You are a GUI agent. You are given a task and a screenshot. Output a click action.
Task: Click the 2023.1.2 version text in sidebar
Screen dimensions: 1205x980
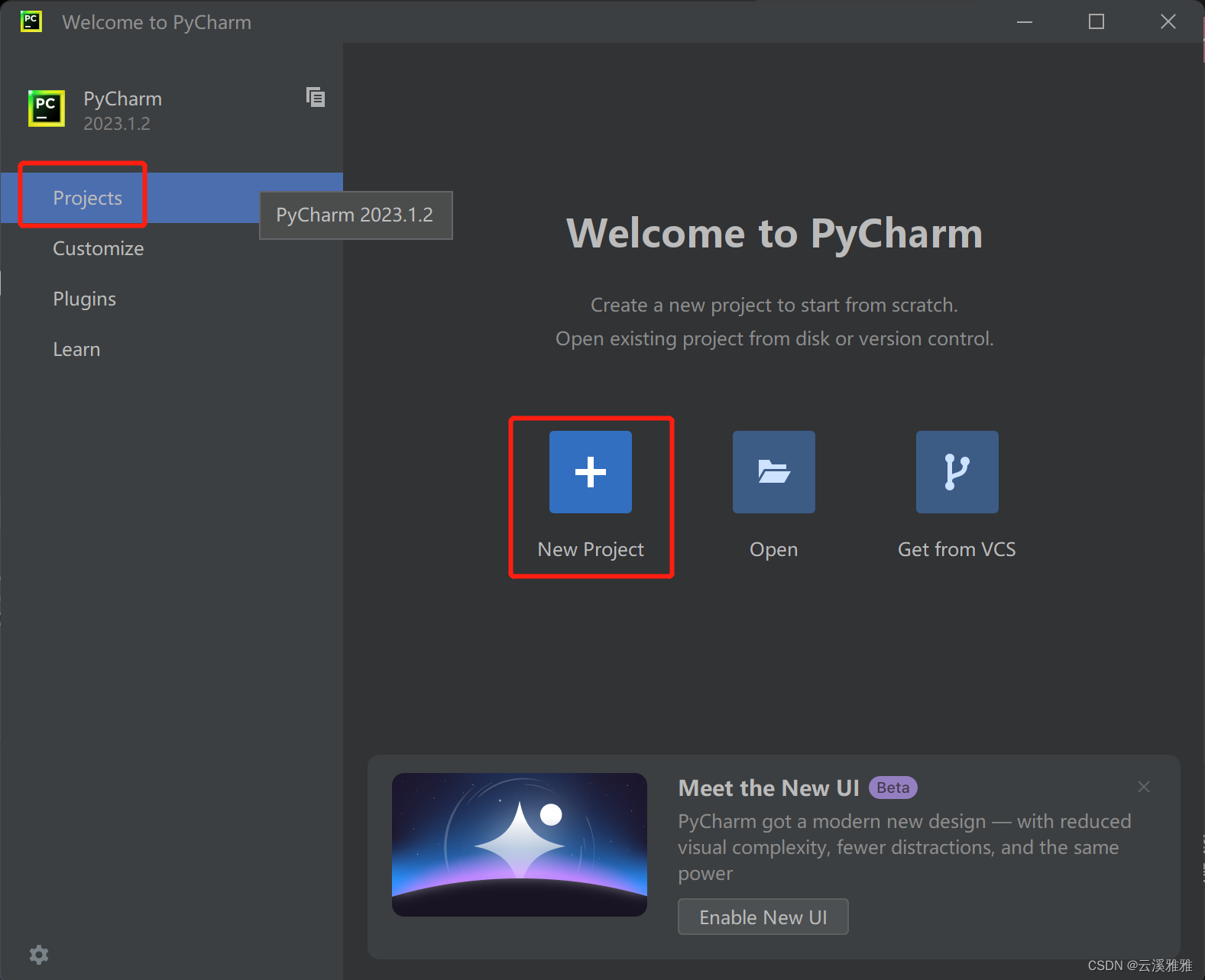pos(117,124)
